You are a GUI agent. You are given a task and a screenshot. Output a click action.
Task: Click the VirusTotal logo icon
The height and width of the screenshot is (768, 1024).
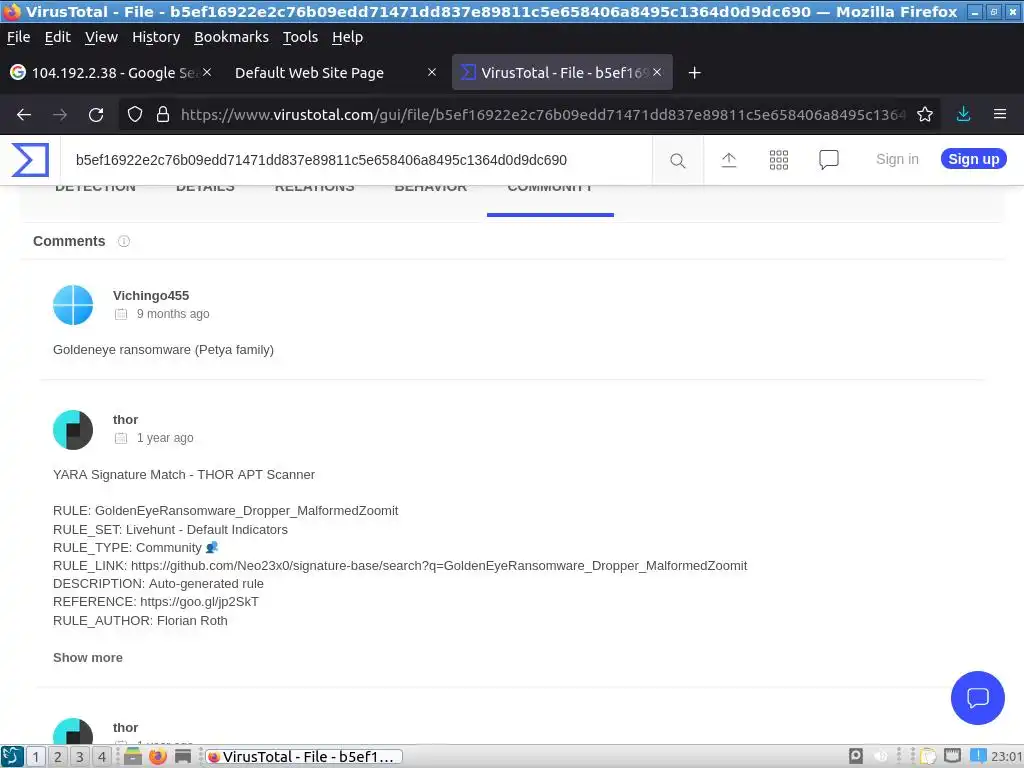(x=30, y=160)
